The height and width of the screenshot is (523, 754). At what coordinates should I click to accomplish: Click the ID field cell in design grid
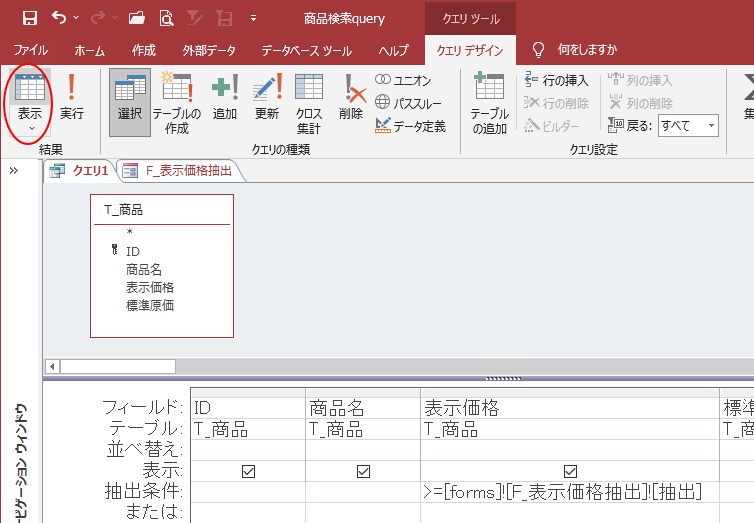(x=248, y=408)
